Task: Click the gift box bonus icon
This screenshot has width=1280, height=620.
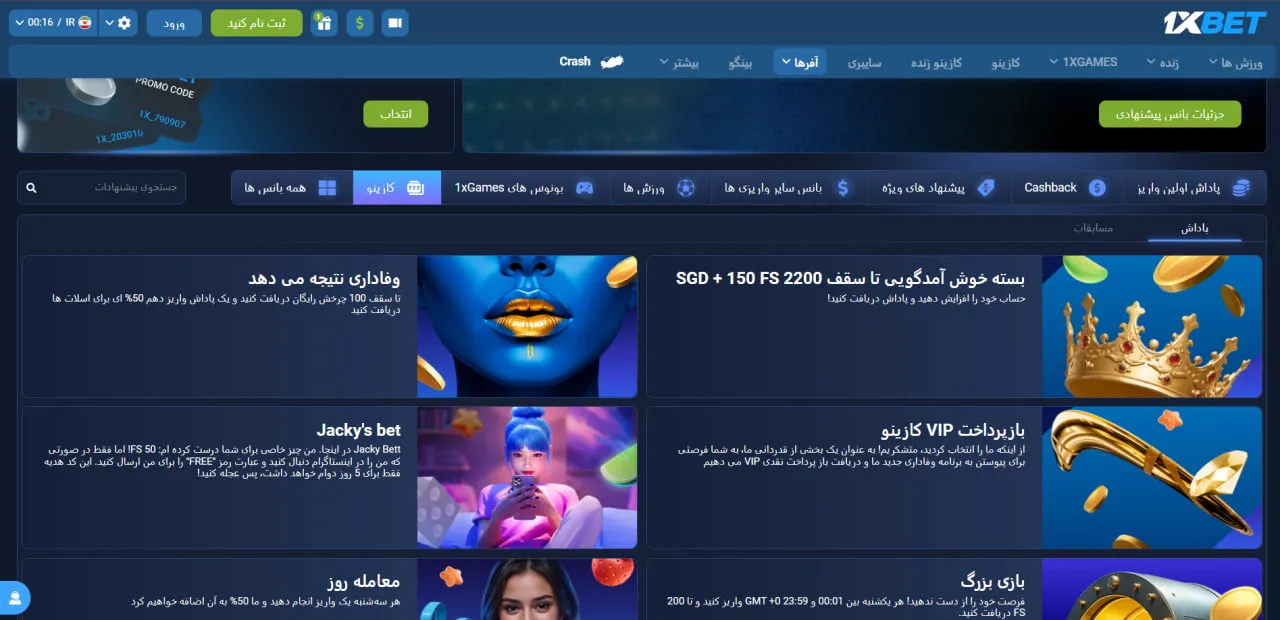Action: [322, 23]
